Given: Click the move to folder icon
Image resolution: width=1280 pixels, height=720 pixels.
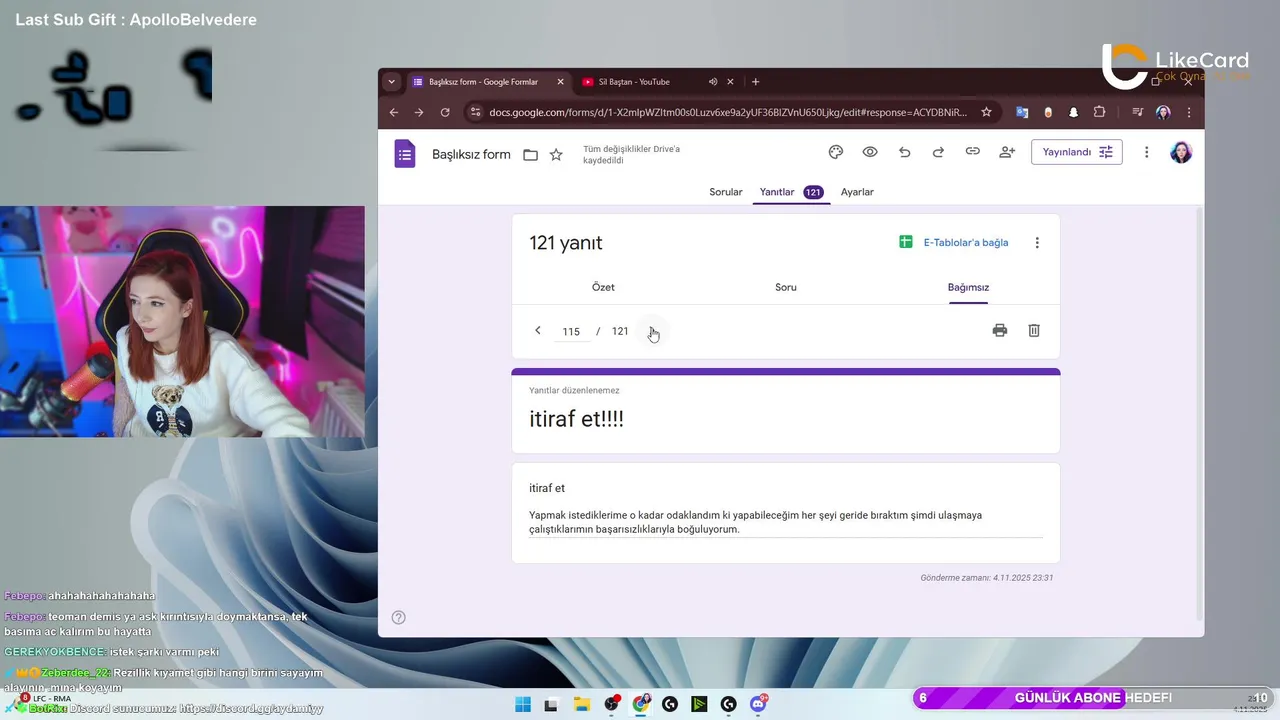Looking at the screenshot, I should pyautogui.click(x=531, y=155).
